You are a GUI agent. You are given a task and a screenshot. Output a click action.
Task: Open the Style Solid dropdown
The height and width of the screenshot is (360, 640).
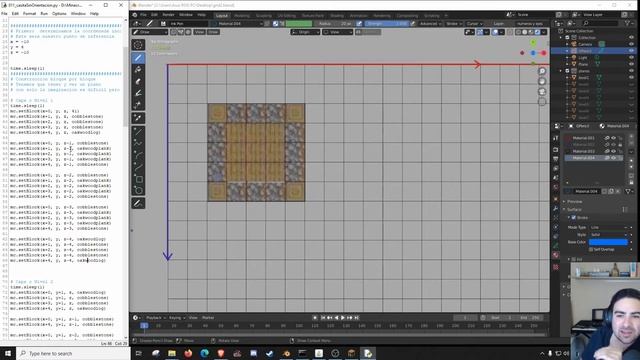(608, 235)
